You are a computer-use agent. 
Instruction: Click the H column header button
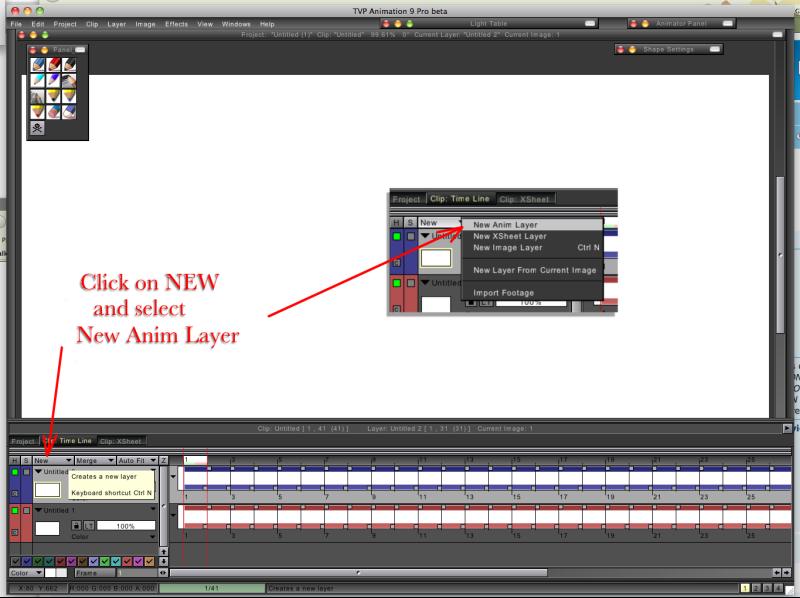pos(15,460)
